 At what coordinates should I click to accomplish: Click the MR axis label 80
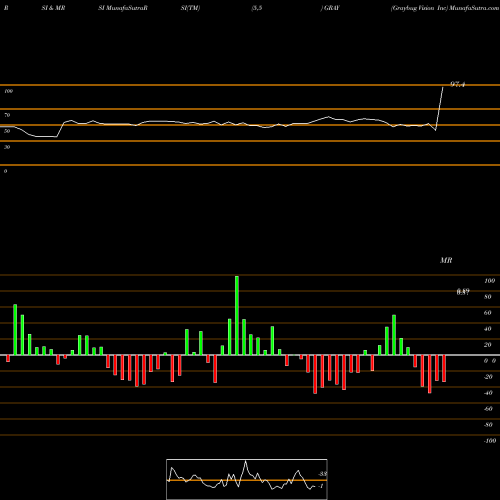[x=488, y=297]
